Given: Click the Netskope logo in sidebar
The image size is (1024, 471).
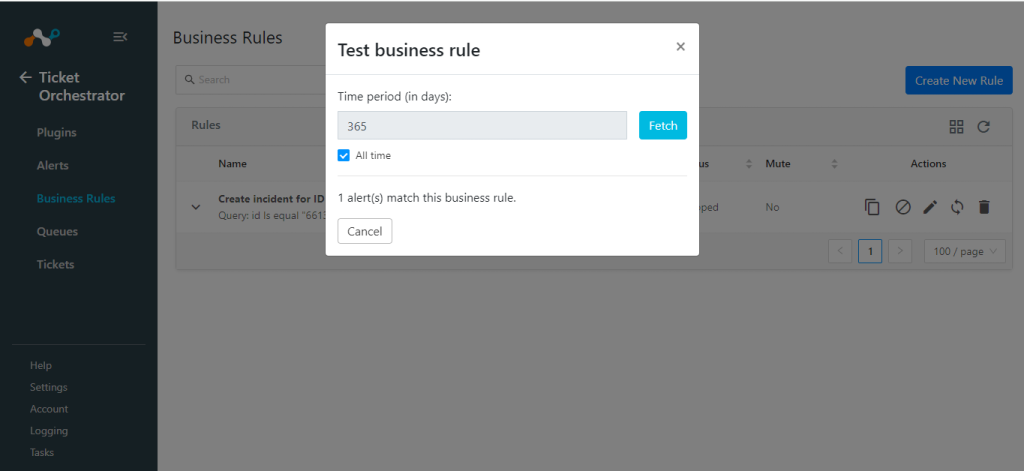Looking at the screenshot, I should tap(42, 37).
